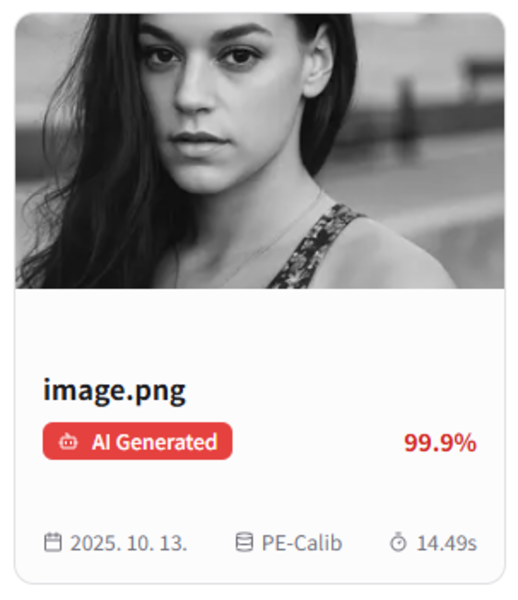Click the empty space between badge and percentage
Screen dimensions: 518x600
click(x=318, y=442)
